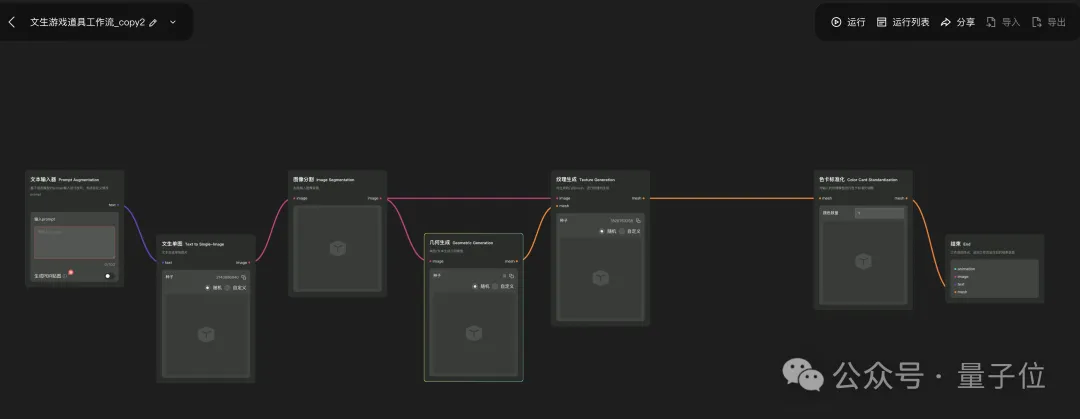Click 运行 to run the workflow
This screenshot has width=1080, height=419.
coord(848,22)
